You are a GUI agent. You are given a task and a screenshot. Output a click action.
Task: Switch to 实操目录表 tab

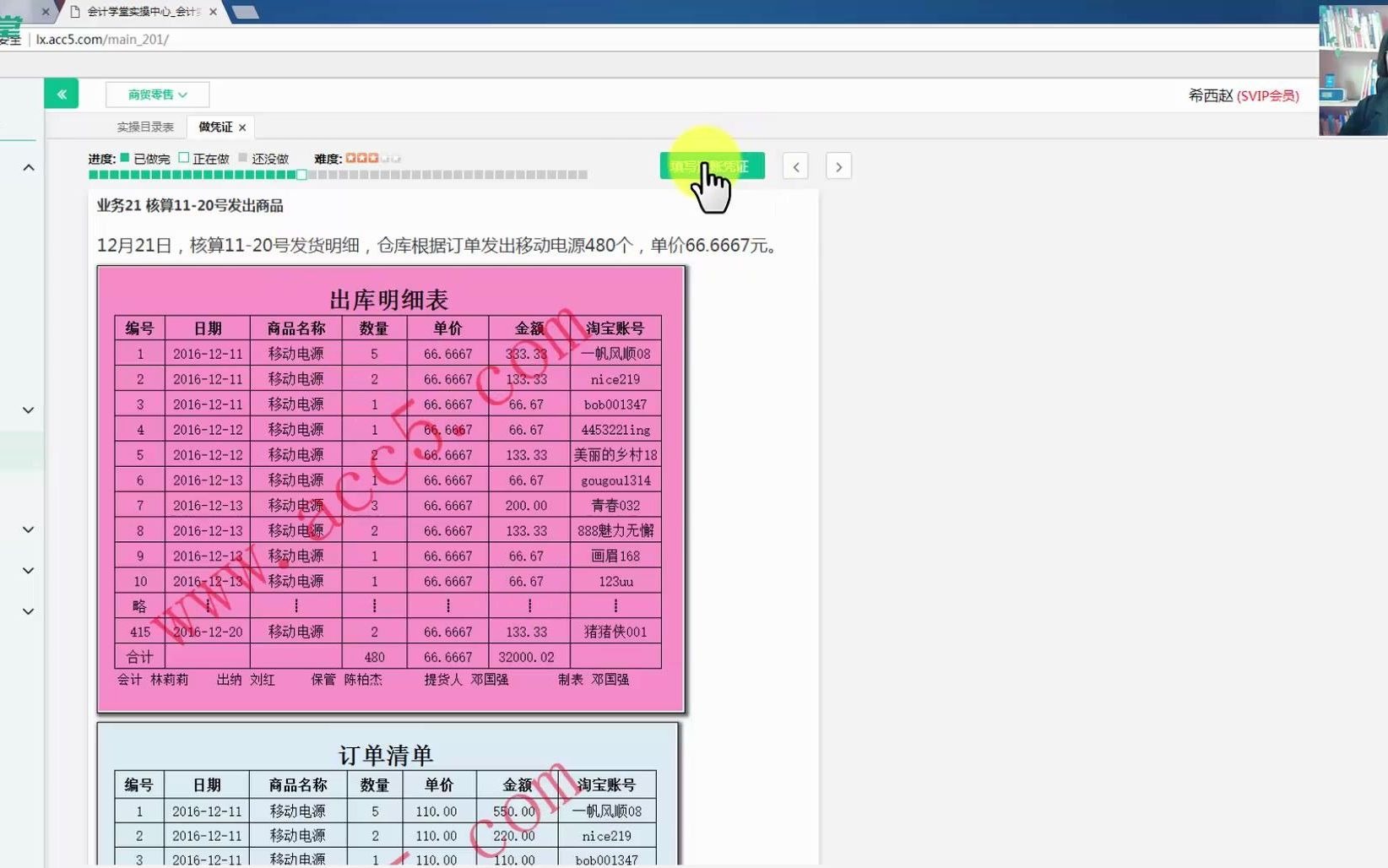[x=145, y=127]
